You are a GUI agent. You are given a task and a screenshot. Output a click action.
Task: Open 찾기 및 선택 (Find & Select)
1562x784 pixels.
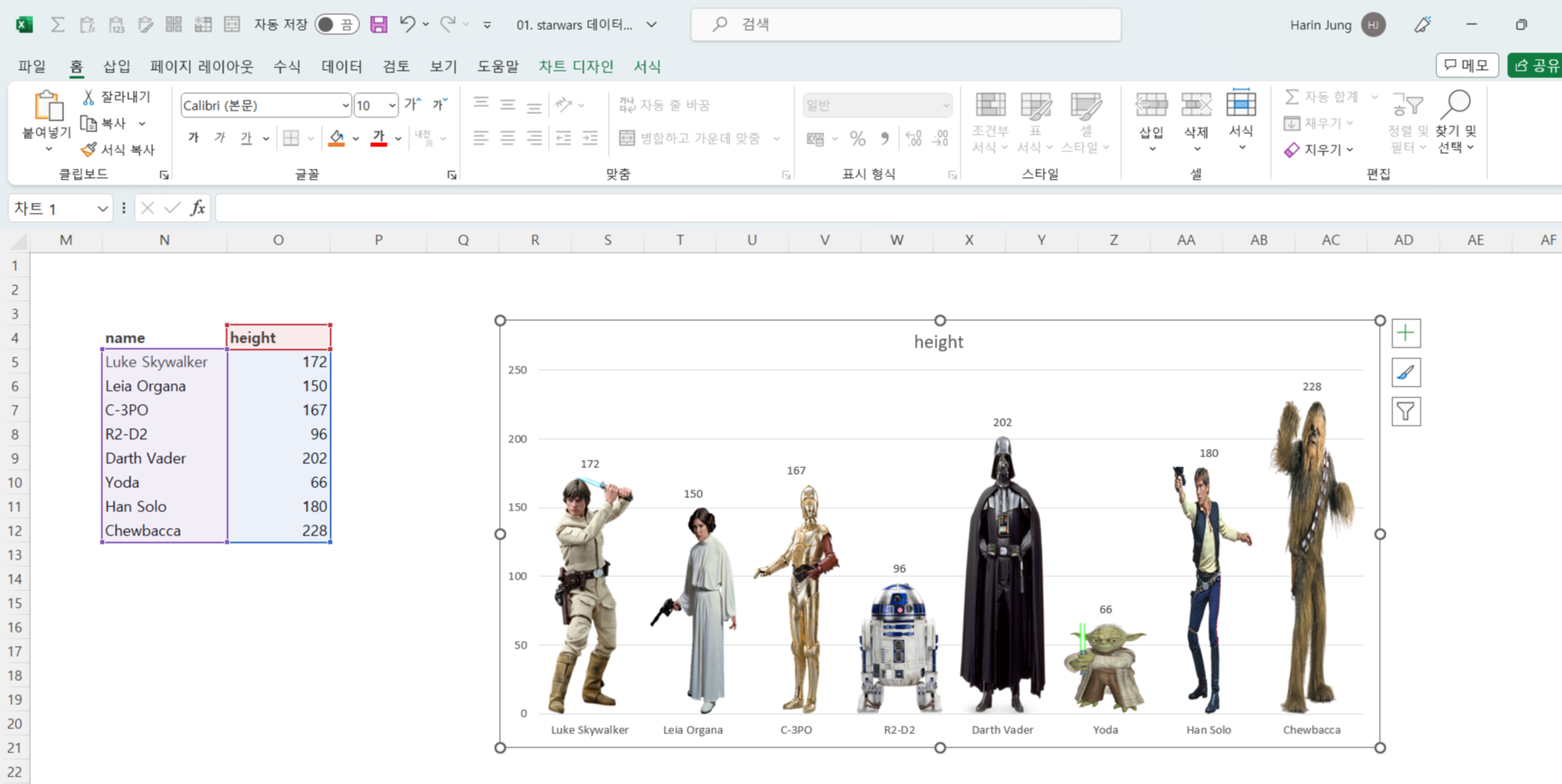1456,122
